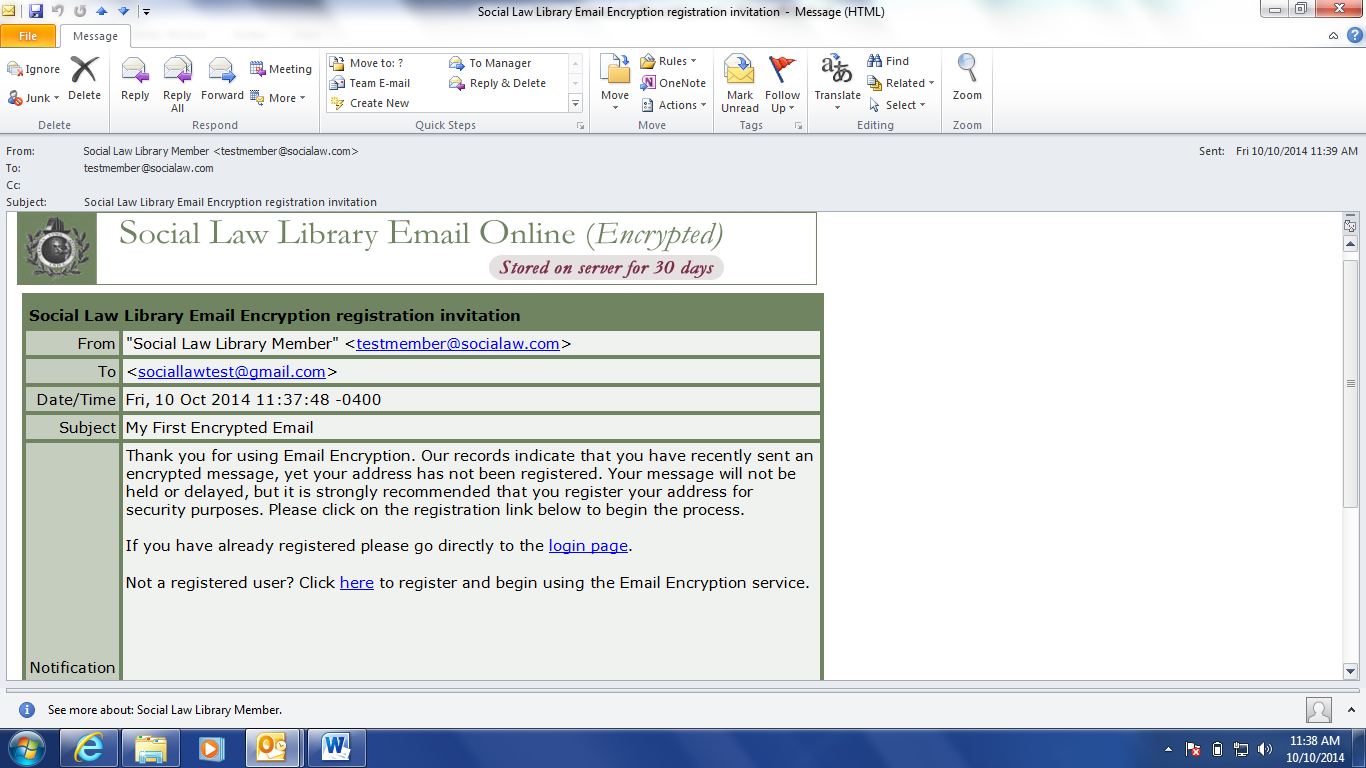Click the message scrollbar up arrow

1350,243
